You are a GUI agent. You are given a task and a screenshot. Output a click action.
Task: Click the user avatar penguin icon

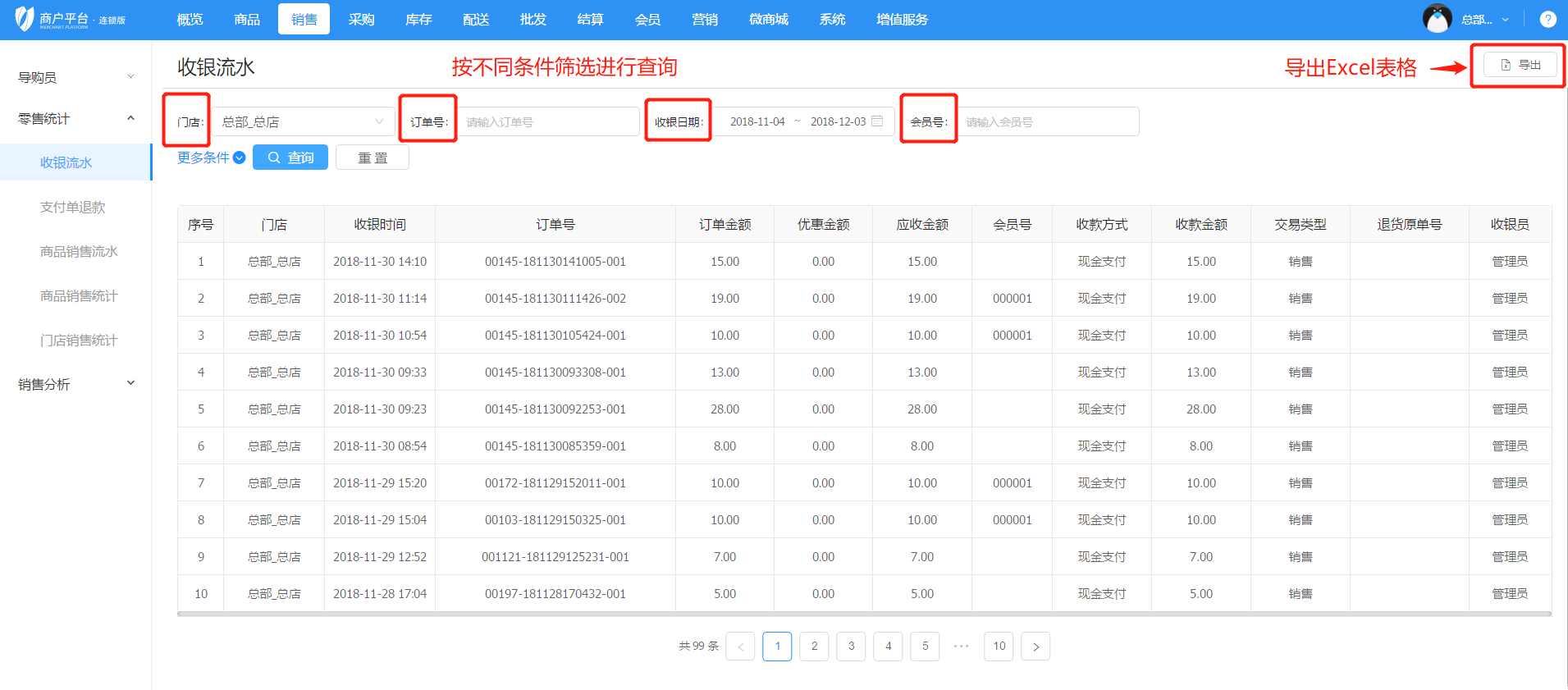click(1437, 19)
